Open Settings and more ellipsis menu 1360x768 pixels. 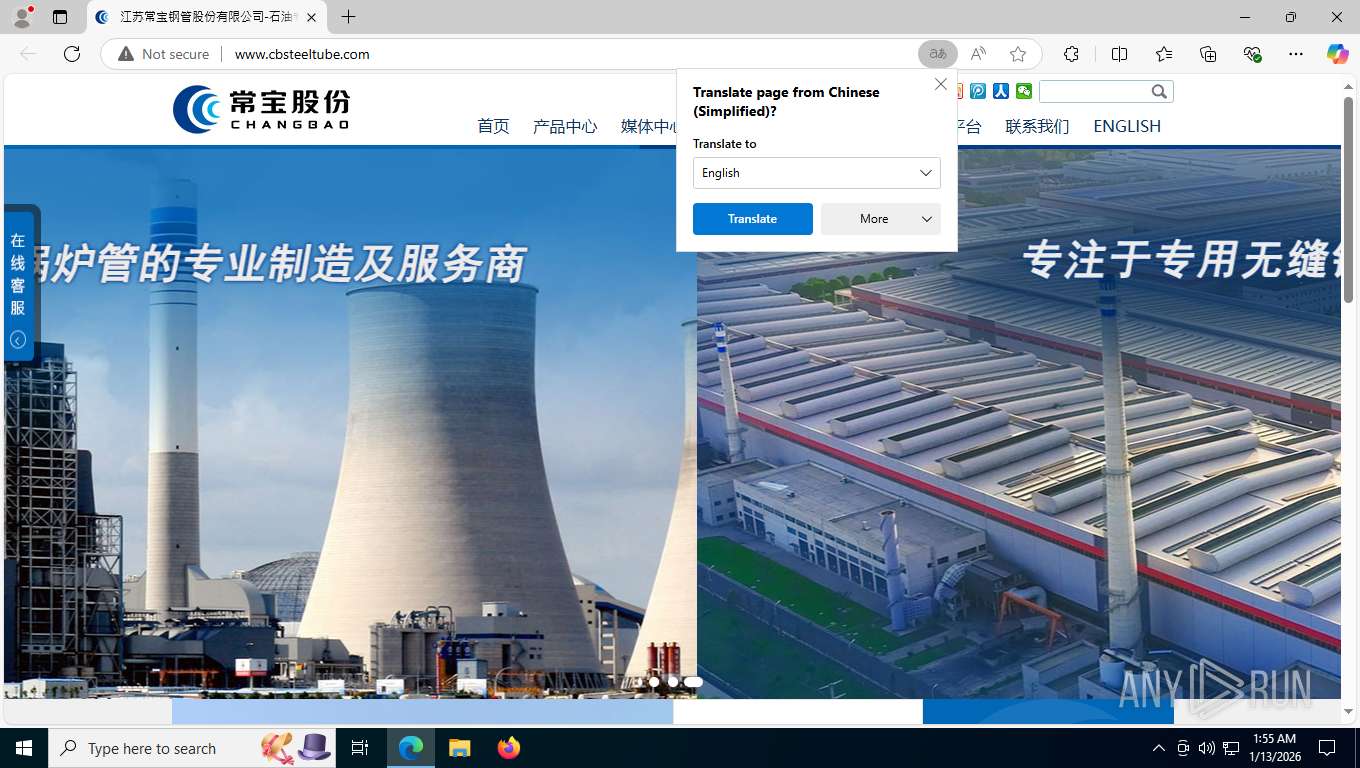(1296, 54)
